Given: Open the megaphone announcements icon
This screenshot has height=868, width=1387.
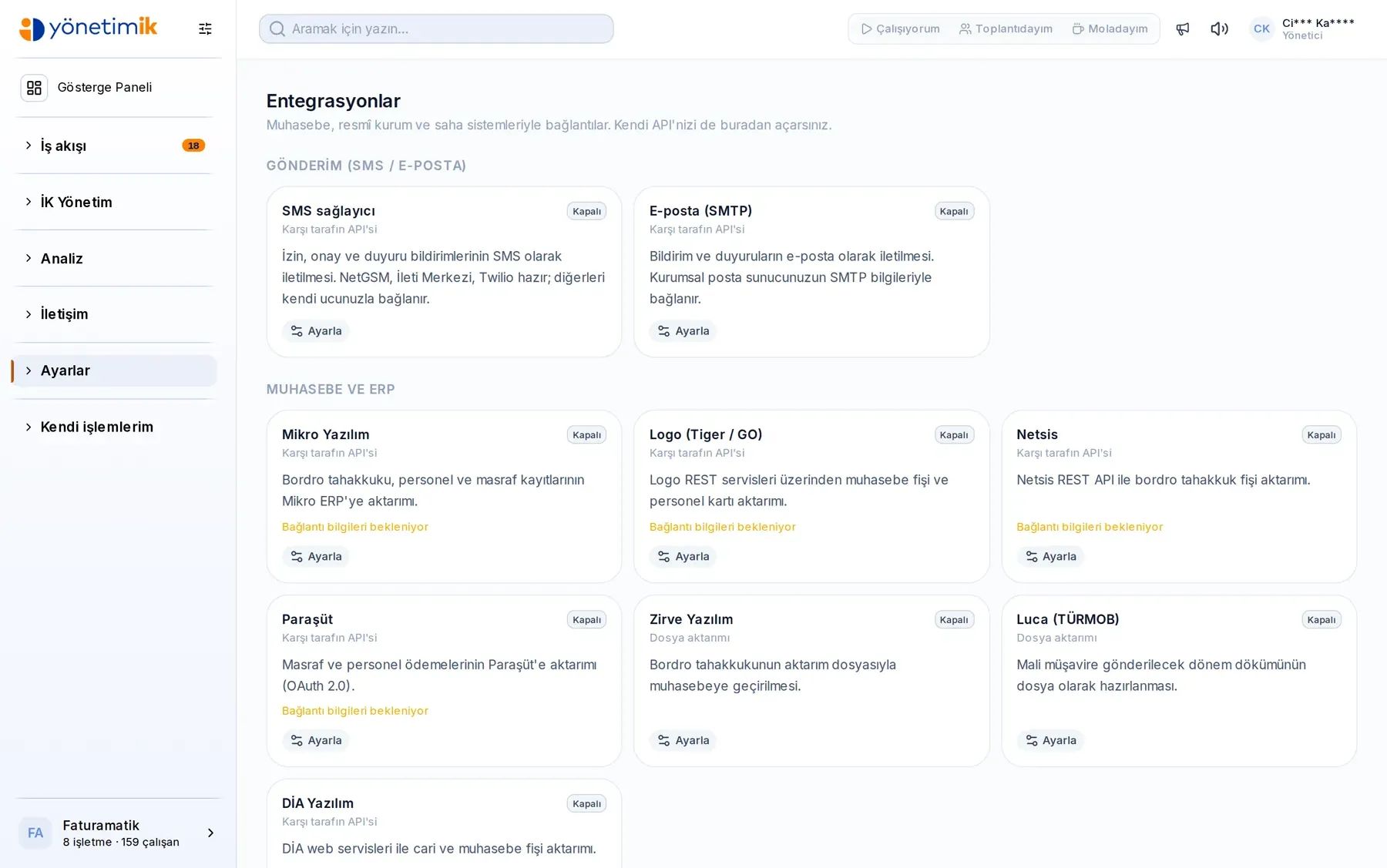Looking at the screenshot, I should [x=1183, y=28].
